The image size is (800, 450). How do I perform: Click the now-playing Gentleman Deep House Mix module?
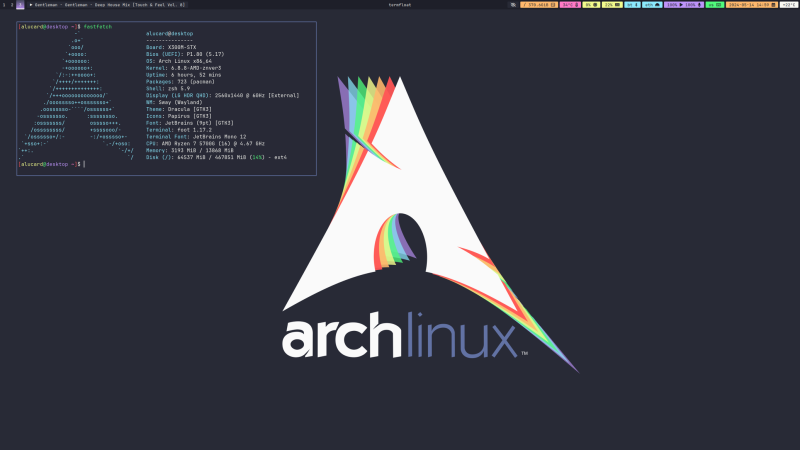[x=107, y=5]
